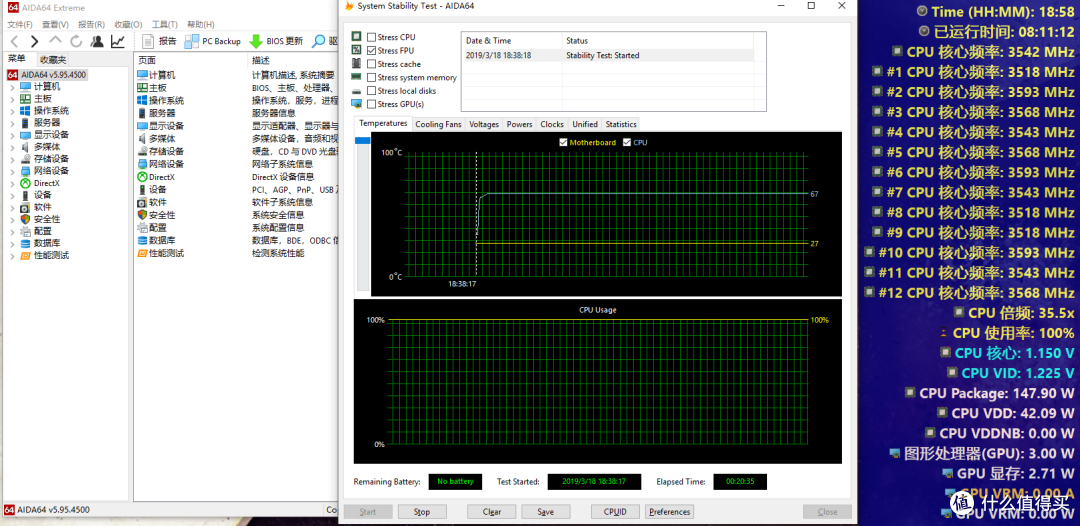
Task: Open the 主板 icon in the page list
Action: click(143, 87)
